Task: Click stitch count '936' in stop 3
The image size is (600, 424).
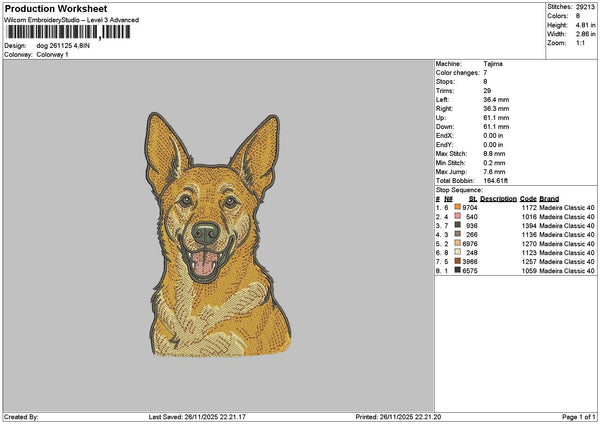Action: point(472,226)
